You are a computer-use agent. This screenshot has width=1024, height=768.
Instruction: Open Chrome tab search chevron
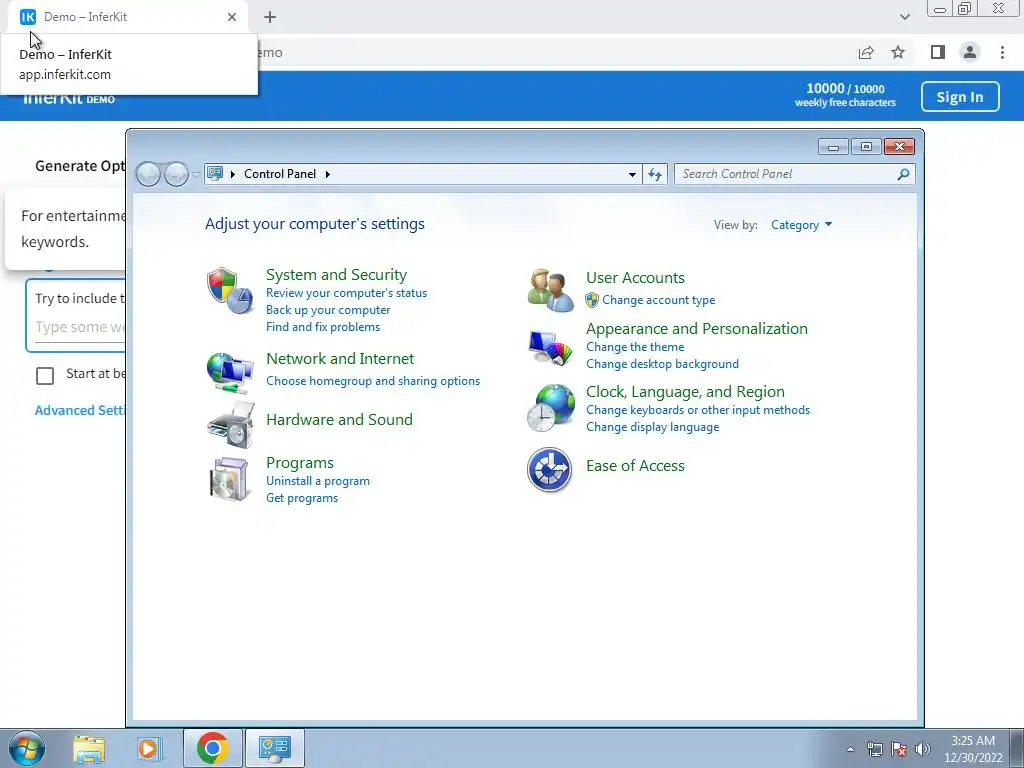(x=904, y=17)
